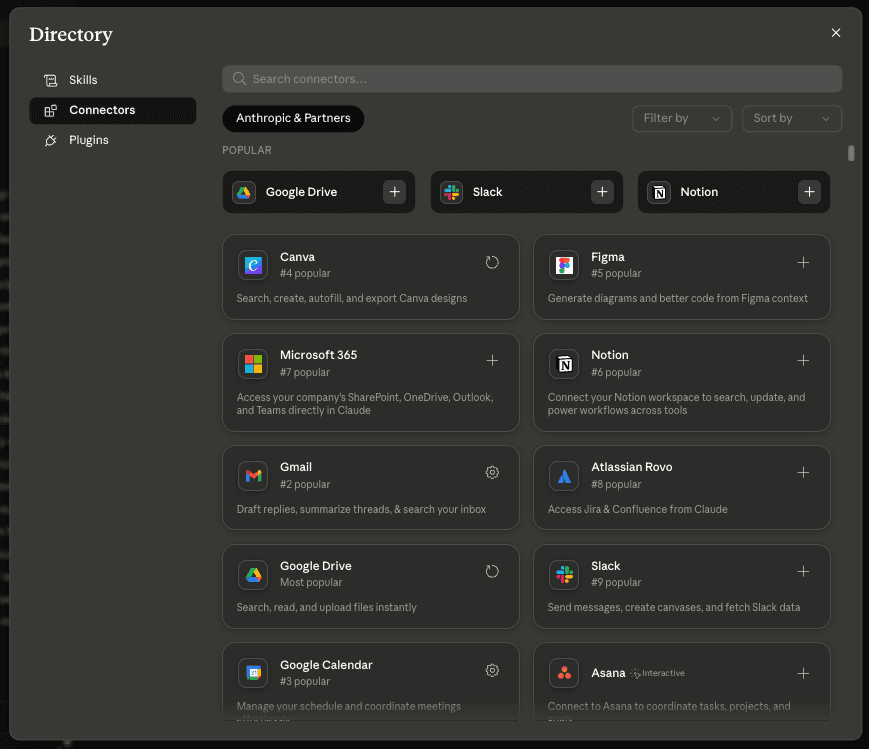
Task: Click the Google Drive logo in the Popular chip
Action: [244, 192]
